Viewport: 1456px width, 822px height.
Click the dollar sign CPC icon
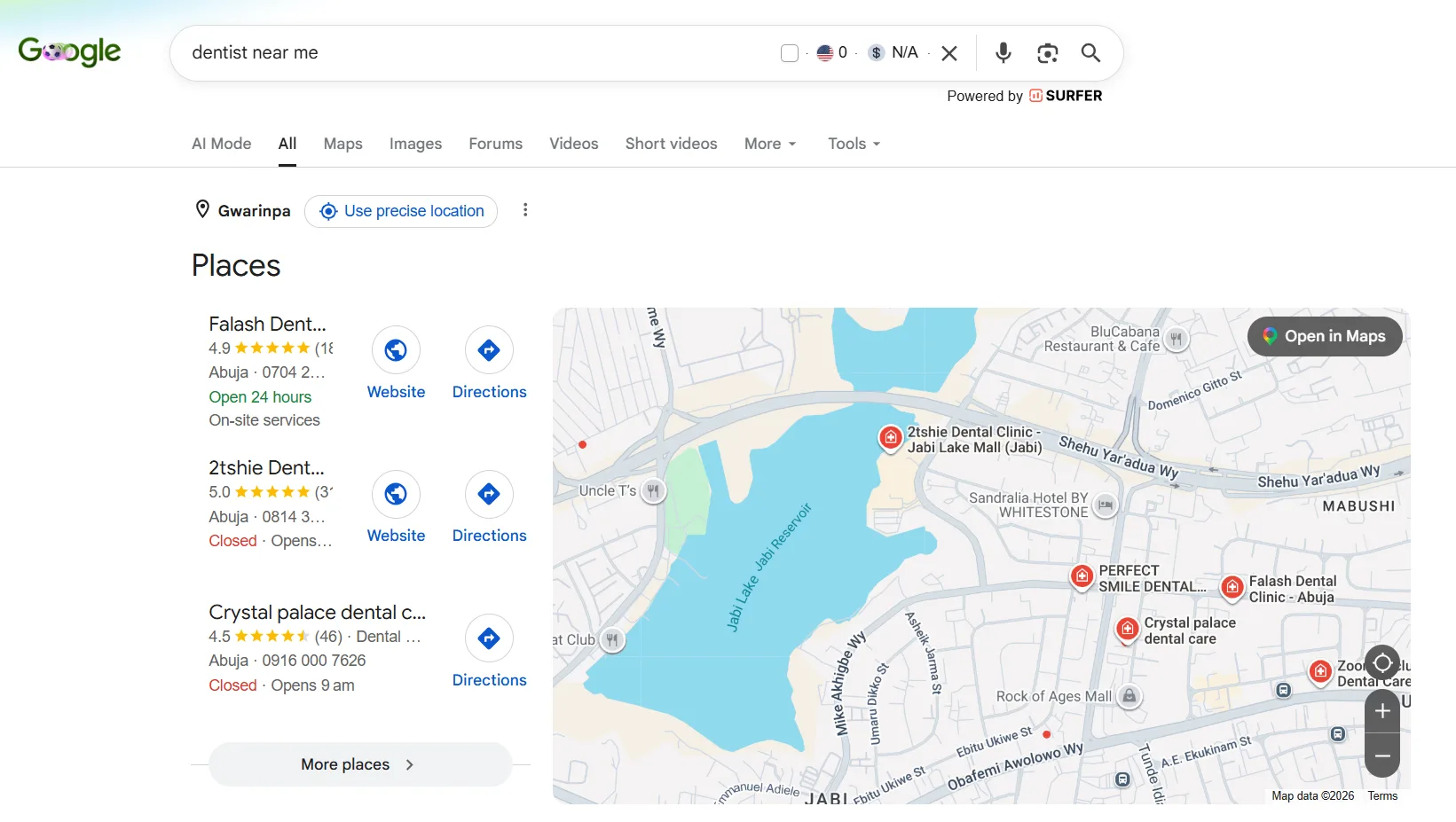(x=877, y=53)
